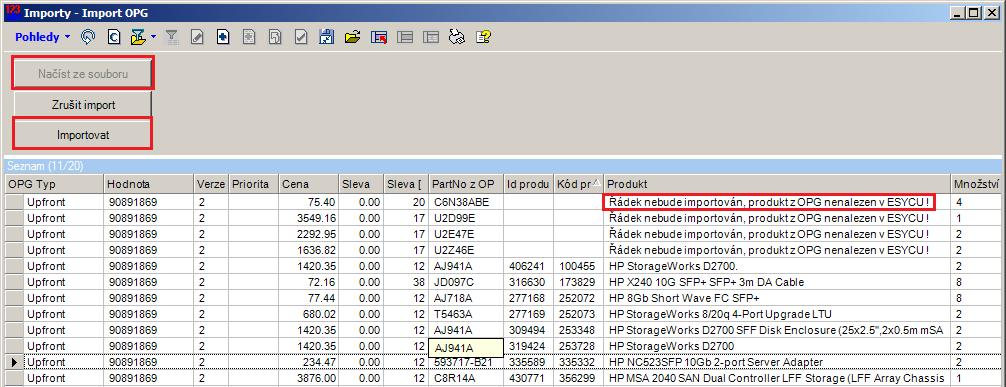Viewport: 1006px width, 387px height.
Task: Click the first grey list layout icon
Action: pos(404,37)
